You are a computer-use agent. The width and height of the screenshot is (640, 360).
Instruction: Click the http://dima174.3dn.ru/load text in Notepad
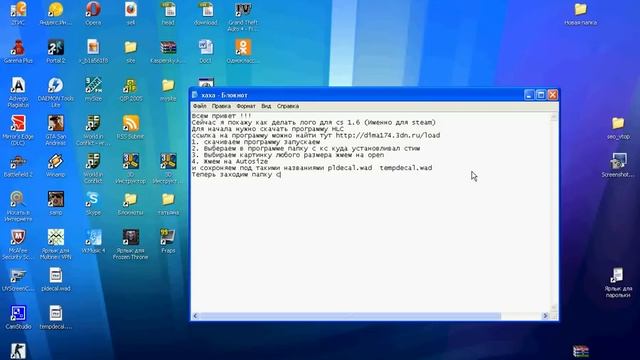click(x=388, y=136)
